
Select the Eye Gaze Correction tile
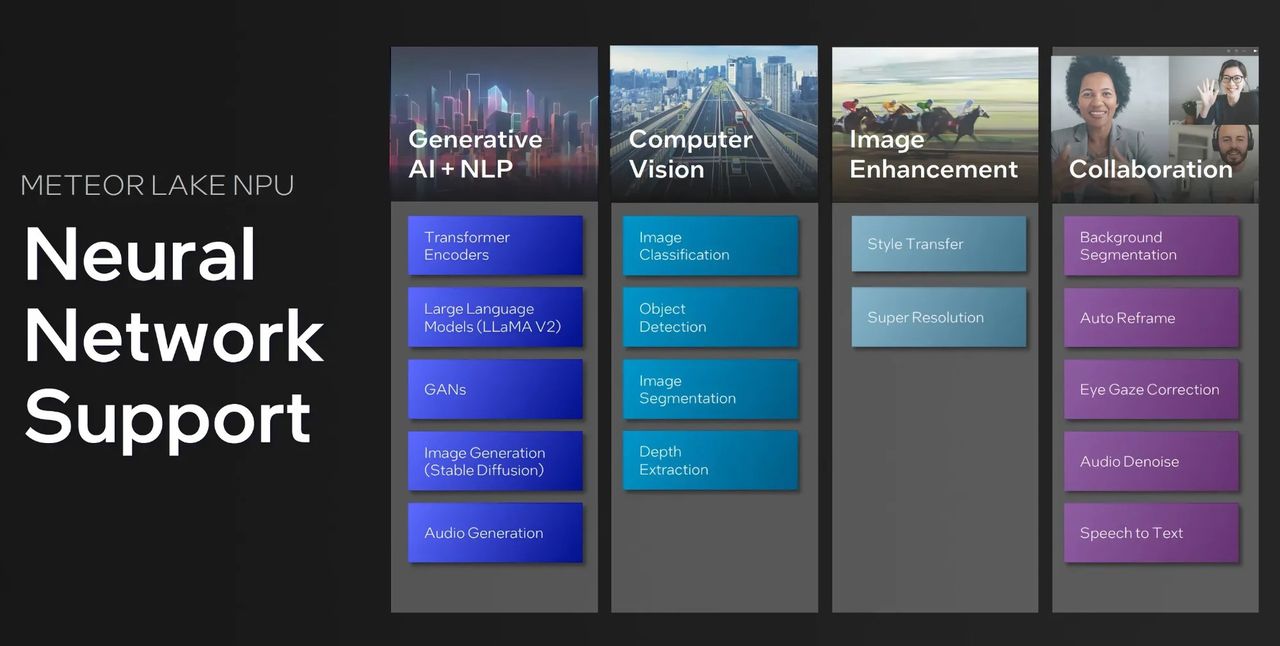1151,390
